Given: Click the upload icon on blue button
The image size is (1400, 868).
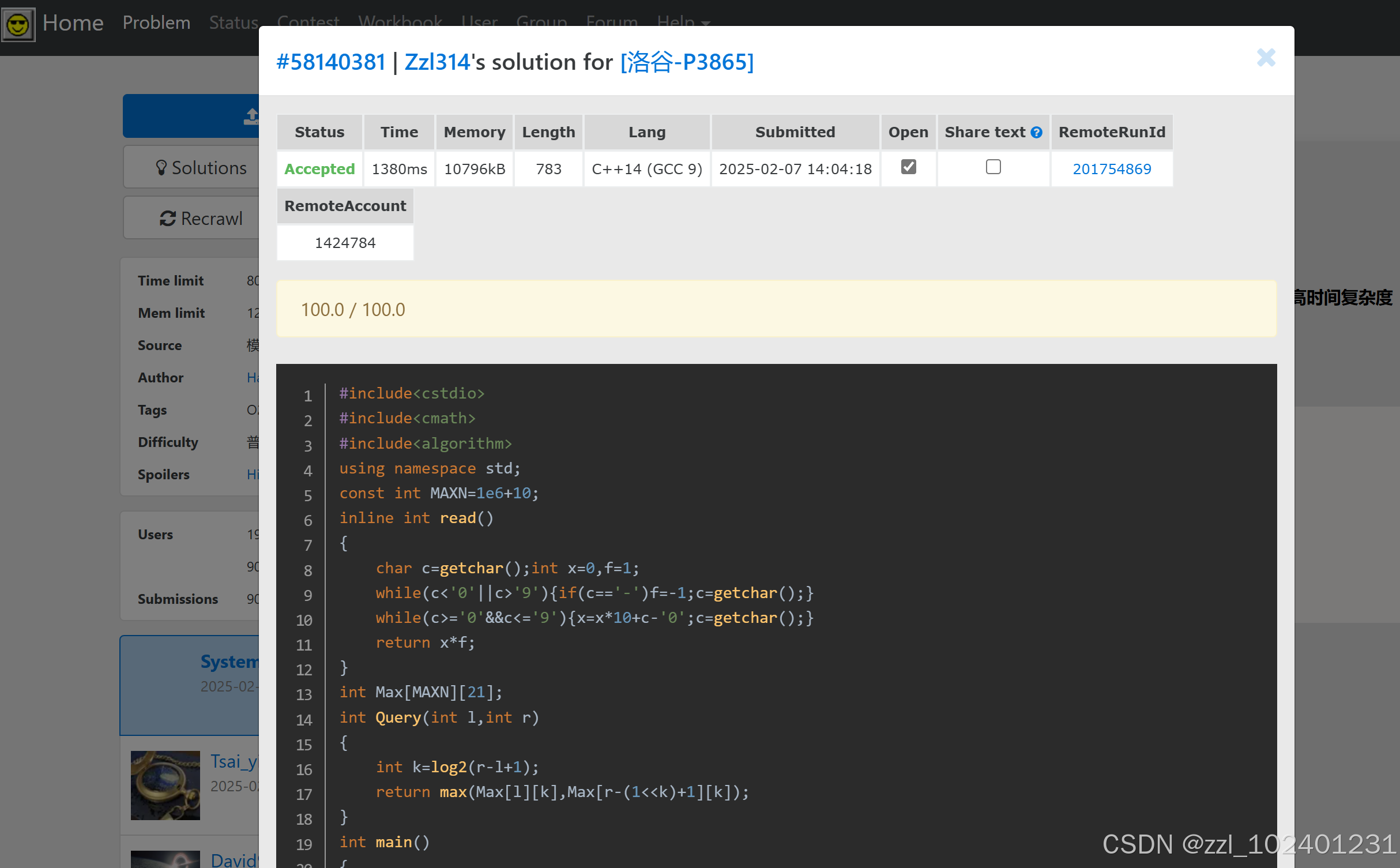Looking at the screenshot, I should 251,116.
